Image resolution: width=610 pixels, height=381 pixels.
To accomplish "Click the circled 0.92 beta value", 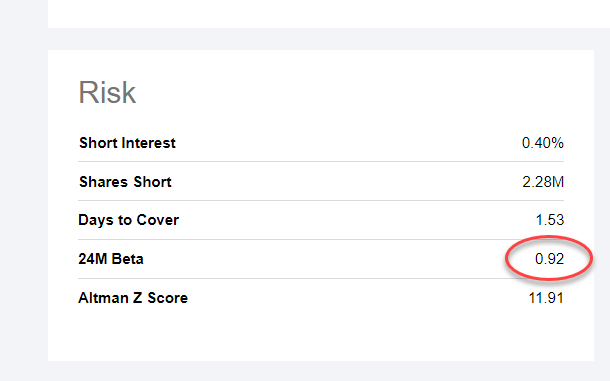I will (x=549, y=259).
